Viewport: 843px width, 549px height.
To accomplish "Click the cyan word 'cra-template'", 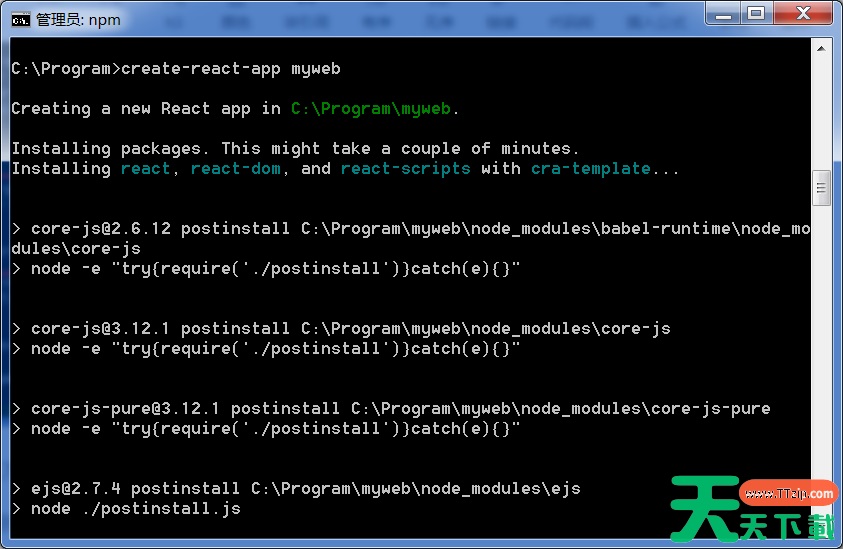I will pyautogui.click(x=590, y=169).
